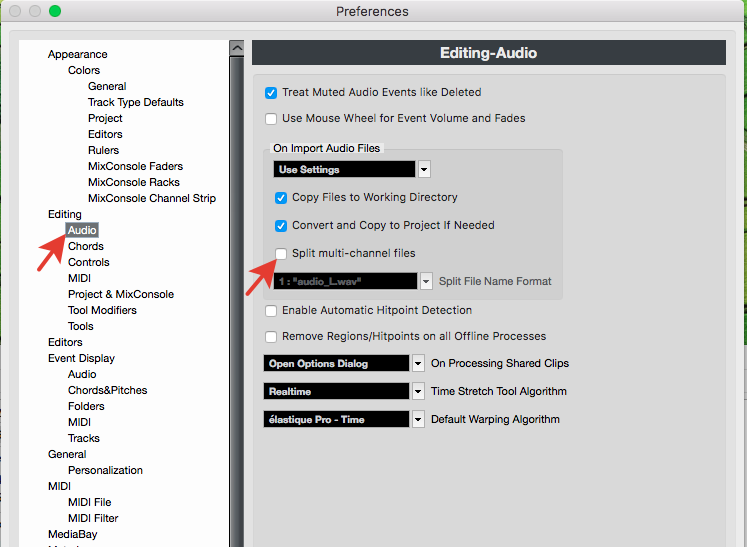Image resolution: width=747 pixels, height=547 pixels.
Task: Select top-level Editors category
Action: coord(65,343)
